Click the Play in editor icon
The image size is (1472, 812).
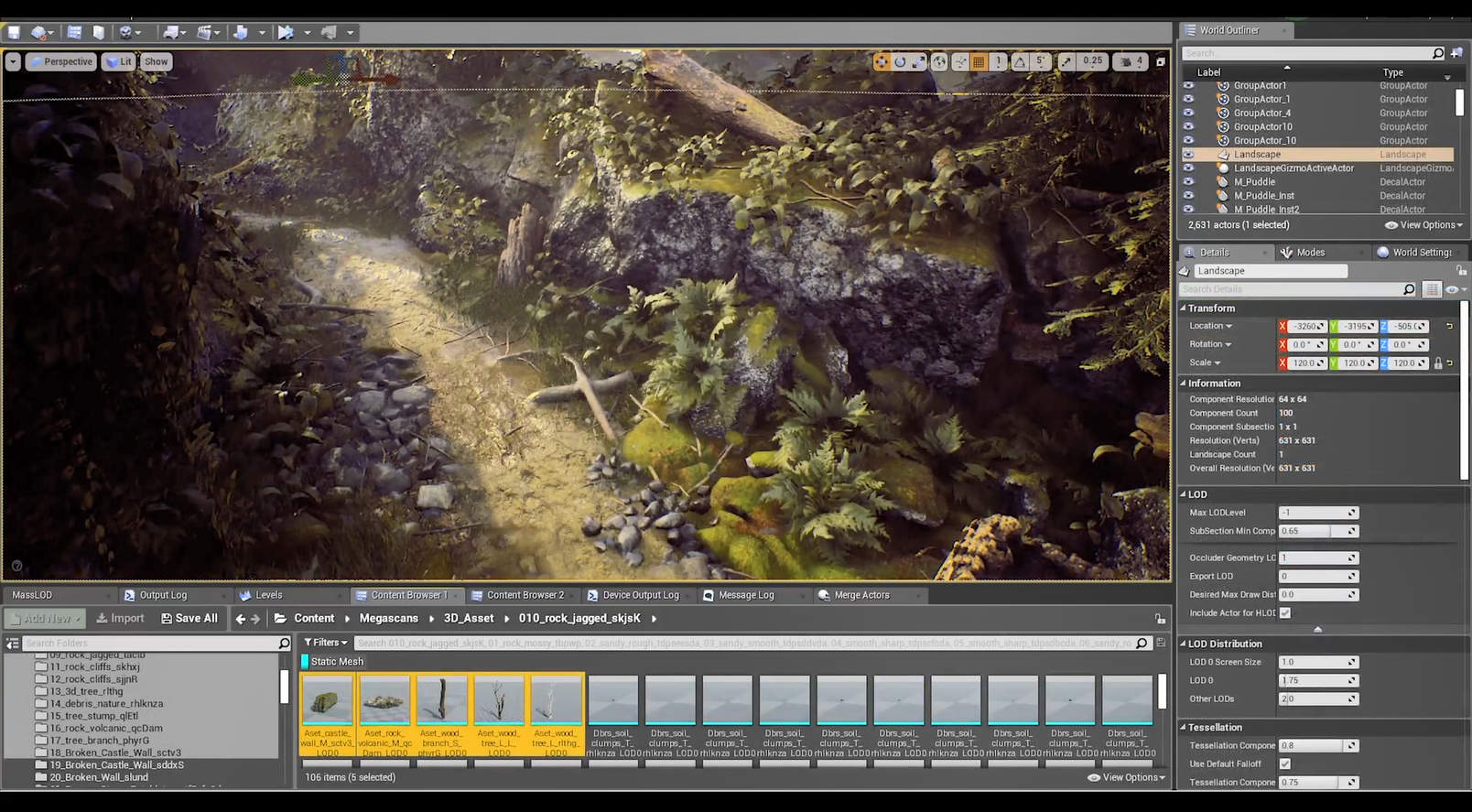tap(286, 32)
